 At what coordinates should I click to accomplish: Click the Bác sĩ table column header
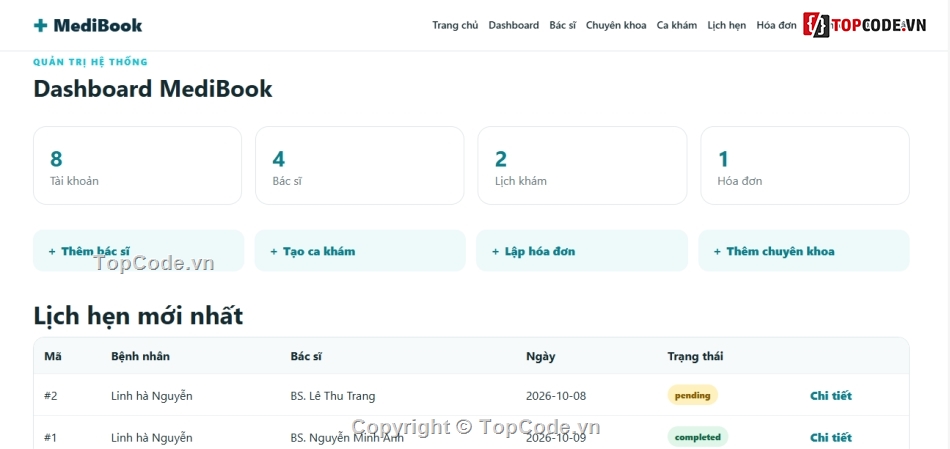click(x=306, y=356)
